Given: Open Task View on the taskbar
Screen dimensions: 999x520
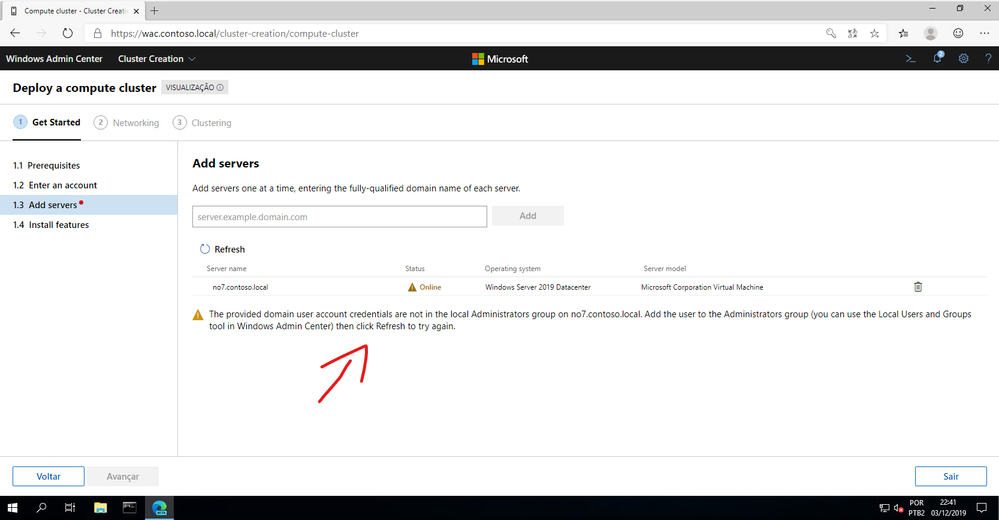Looking at the screenshot, I should (70, 508).
